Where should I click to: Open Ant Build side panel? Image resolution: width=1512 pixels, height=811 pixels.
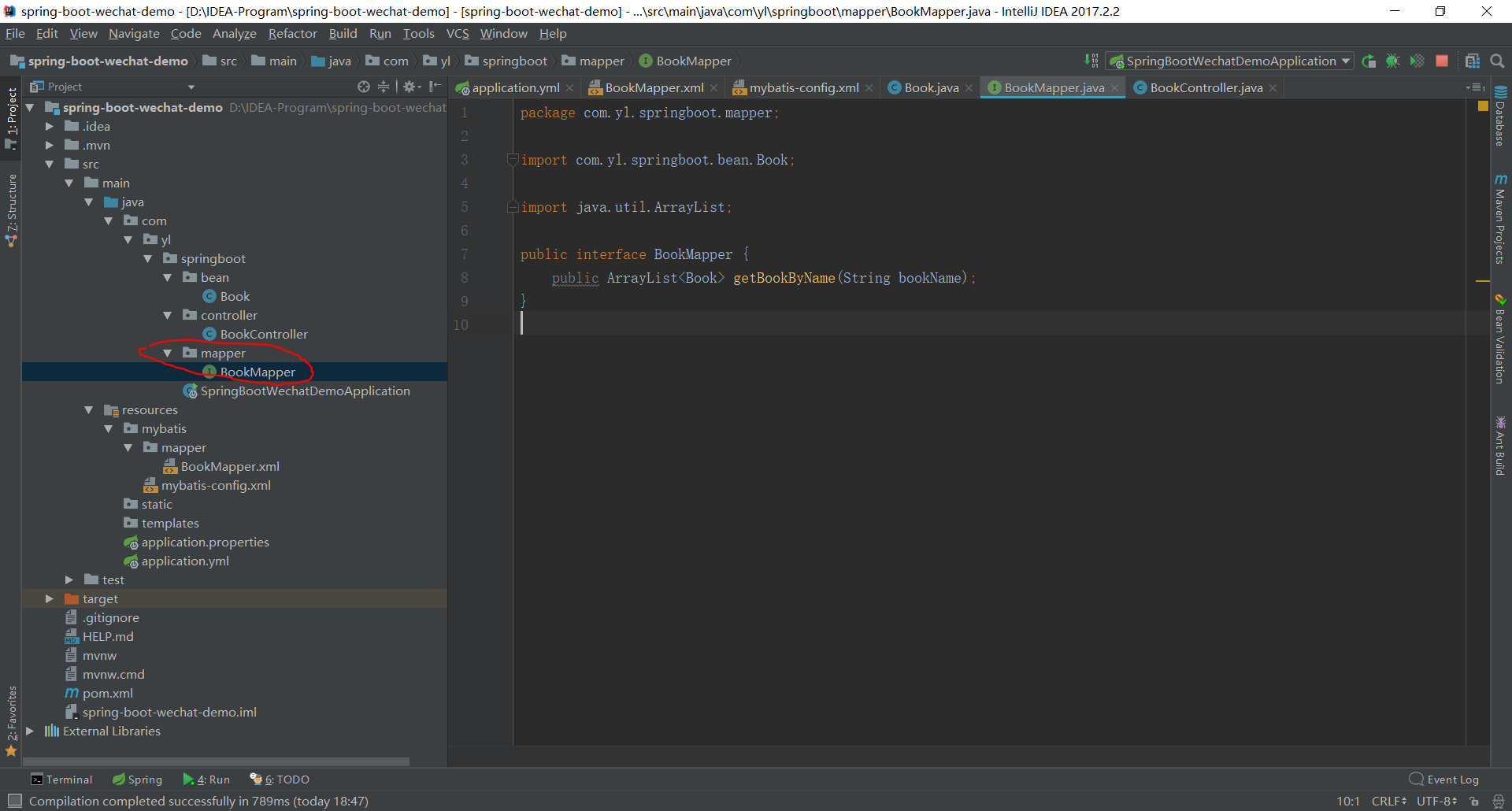(1500, 446)
